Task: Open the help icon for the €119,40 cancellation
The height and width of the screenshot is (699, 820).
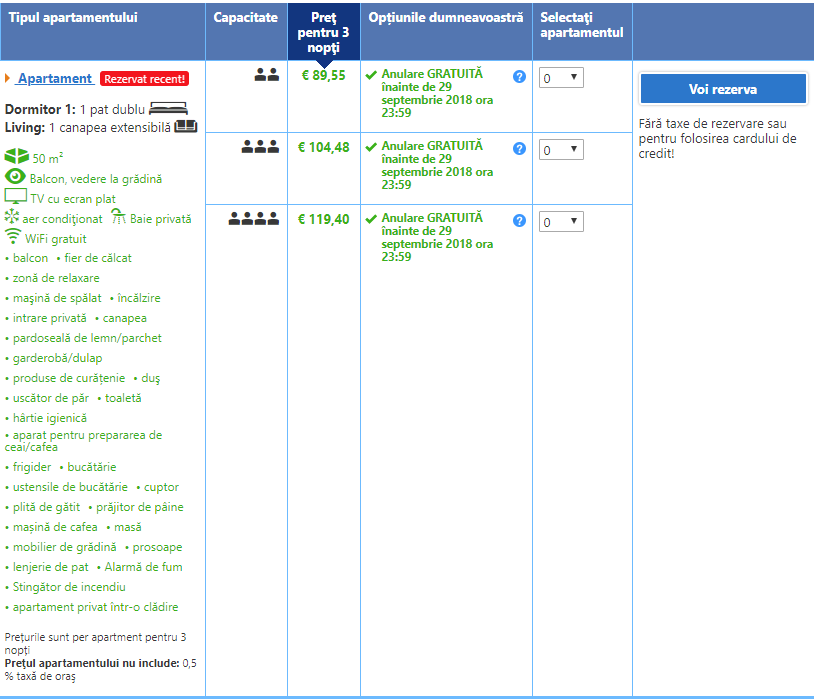Action: pyautogui.click(x=519, y=221)
